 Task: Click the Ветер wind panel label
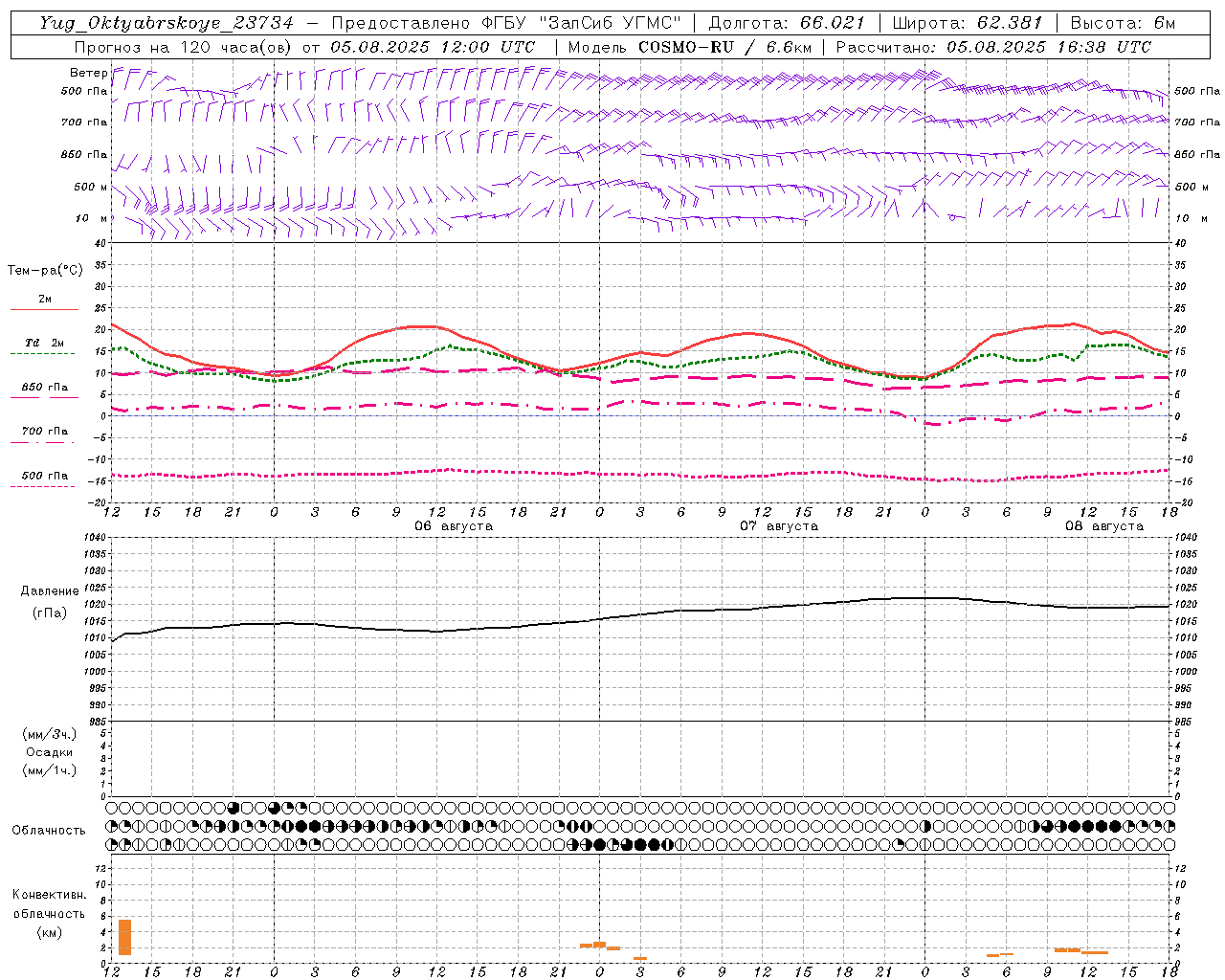click(88, 73)
